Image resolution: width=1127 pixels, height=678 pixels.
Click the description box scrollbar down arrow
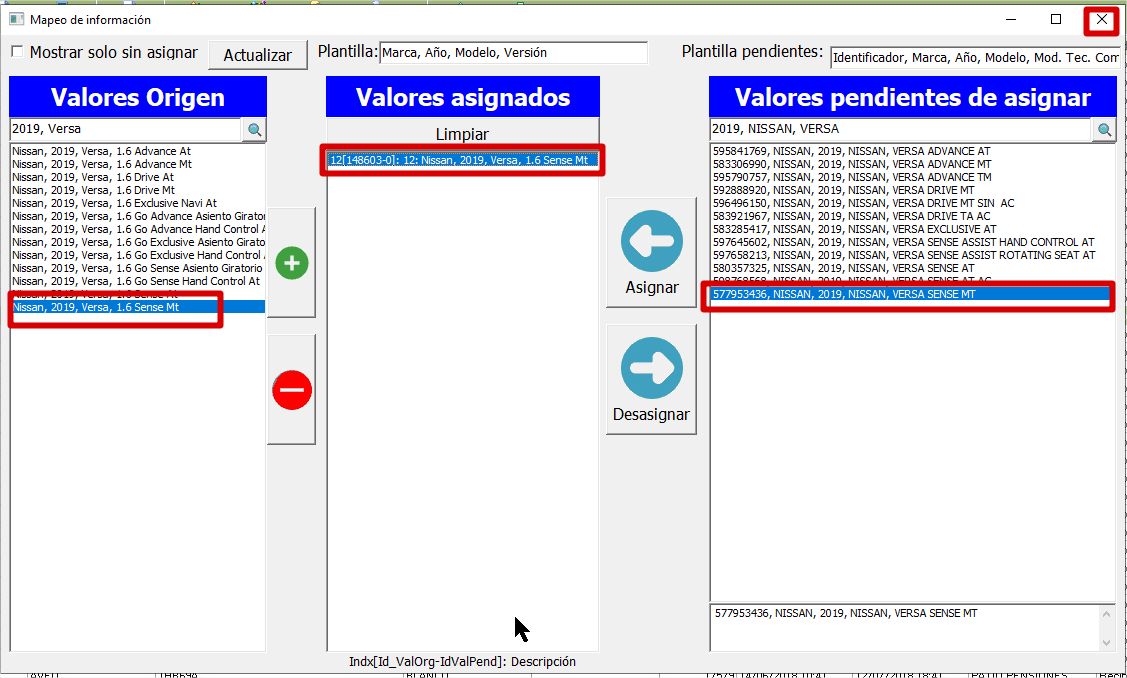(x=1106, y=642)
